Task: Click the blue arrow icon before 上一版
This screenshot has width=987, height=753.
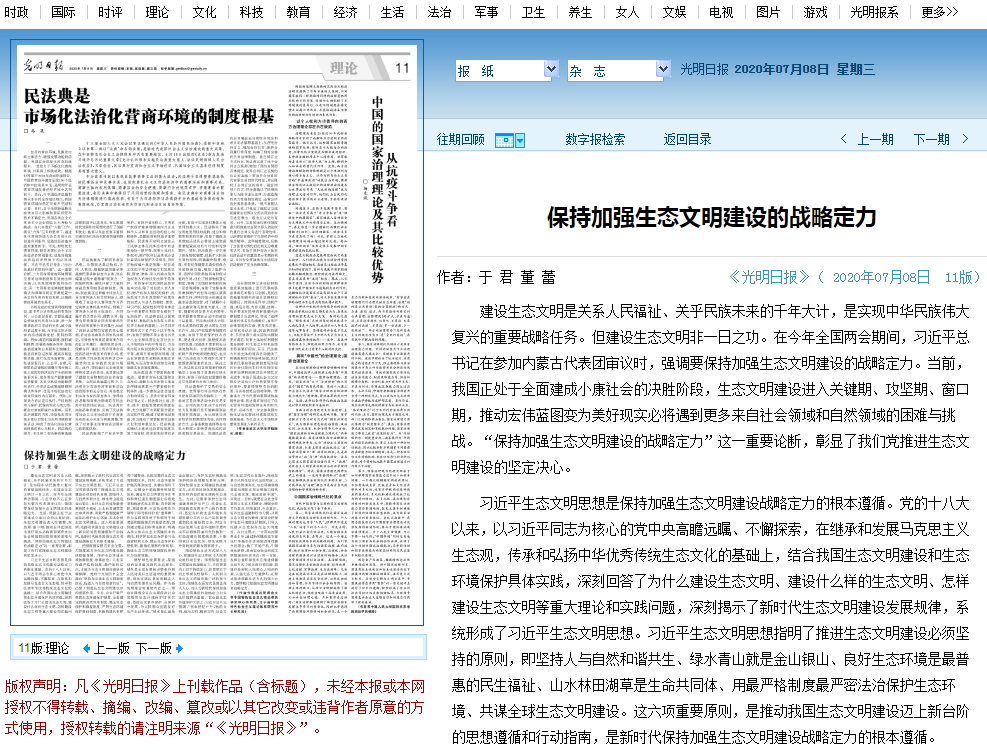Action: click(87, 648)
